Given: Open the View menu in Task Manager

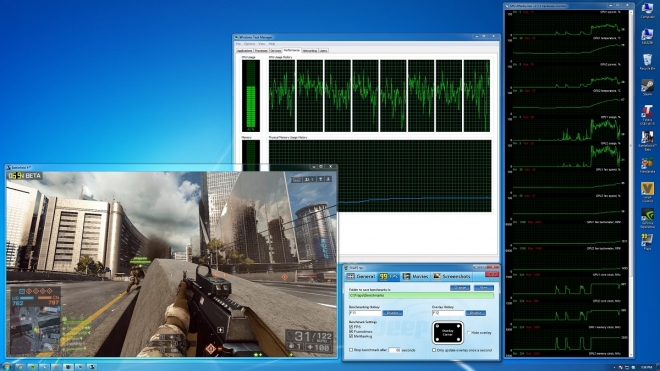Looking at the screenshot, I should click(x=262, y=44).
